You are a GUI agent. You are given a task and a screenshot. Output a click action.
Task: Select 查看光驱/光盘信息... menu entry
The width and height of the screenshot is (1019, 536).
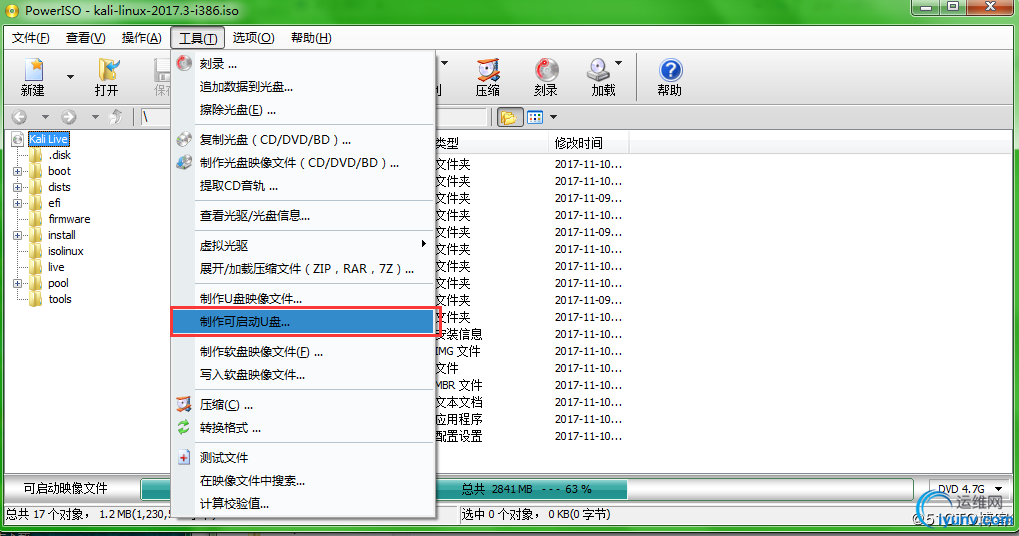(303, 216)
